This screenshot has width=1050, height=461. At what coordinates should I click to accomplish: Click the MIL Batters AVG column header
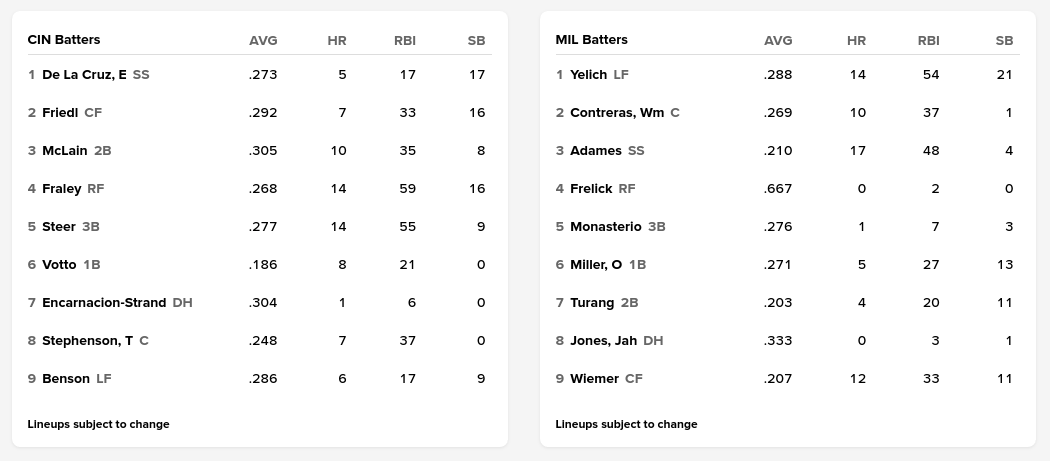778,41
